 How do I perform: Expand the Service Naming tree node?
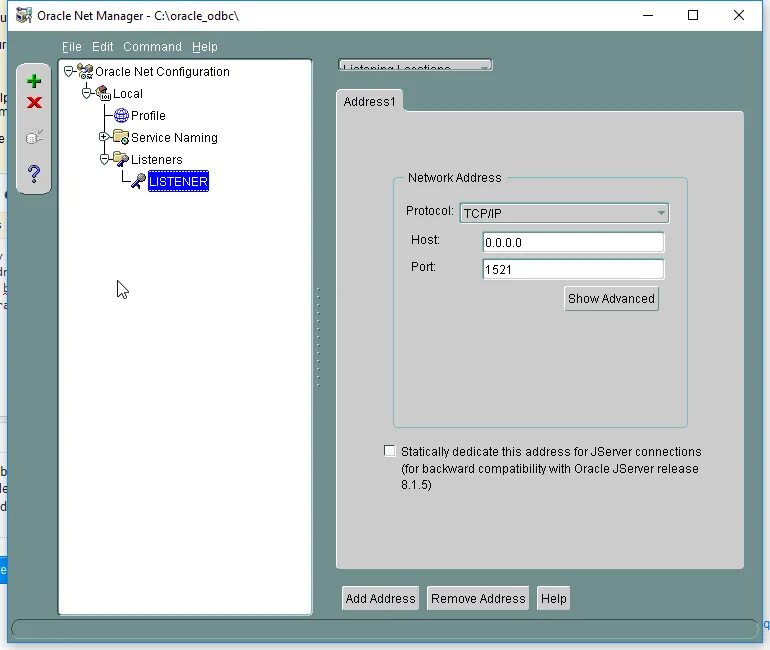coord(104,137)
